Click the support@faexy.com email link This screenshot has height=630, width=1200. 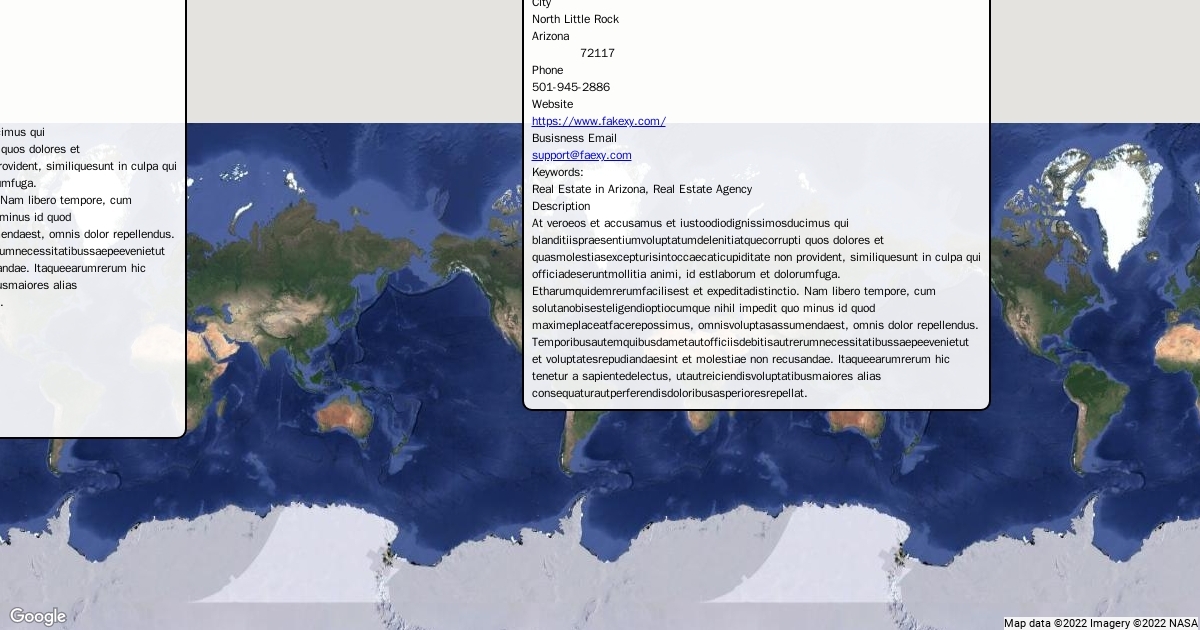pos(581,155)
